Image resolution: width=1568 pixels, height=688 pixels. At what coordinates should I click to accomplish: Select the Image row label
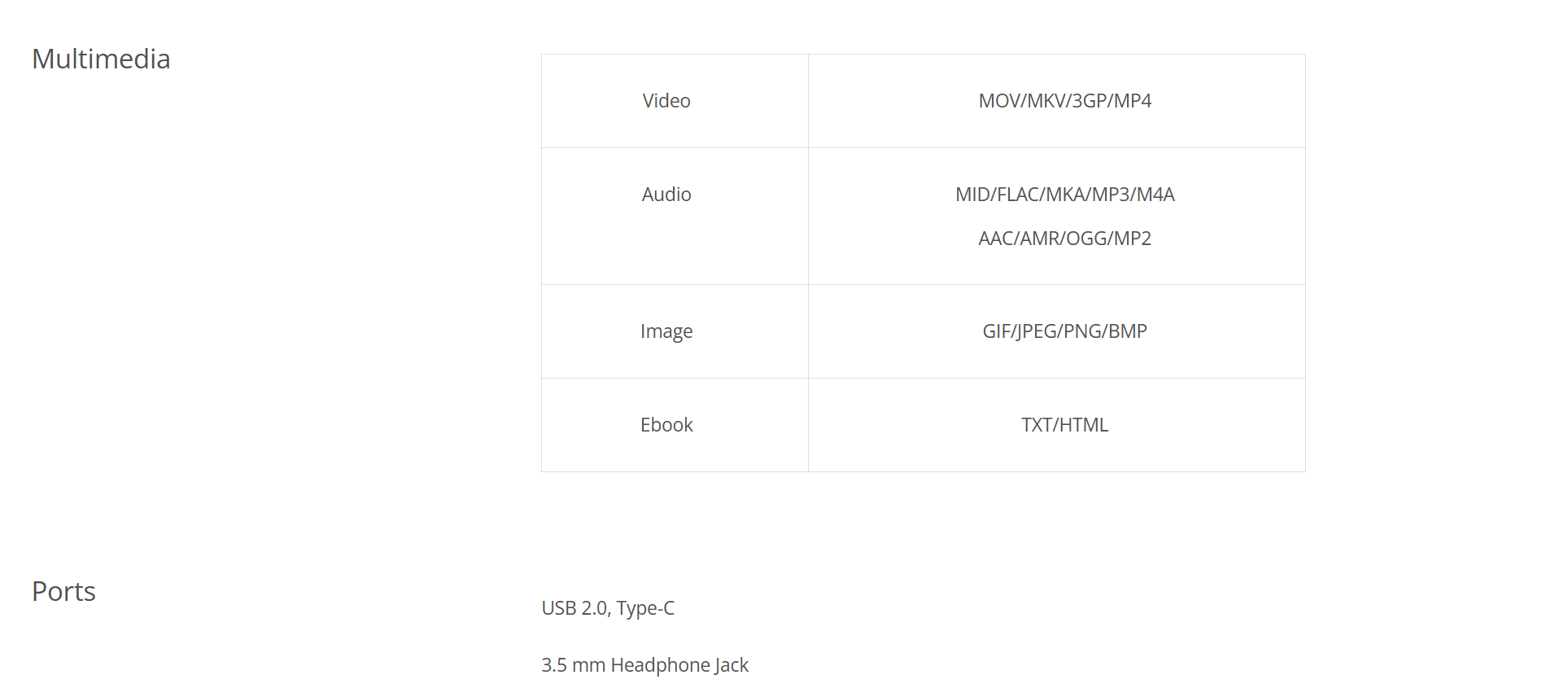666,331
